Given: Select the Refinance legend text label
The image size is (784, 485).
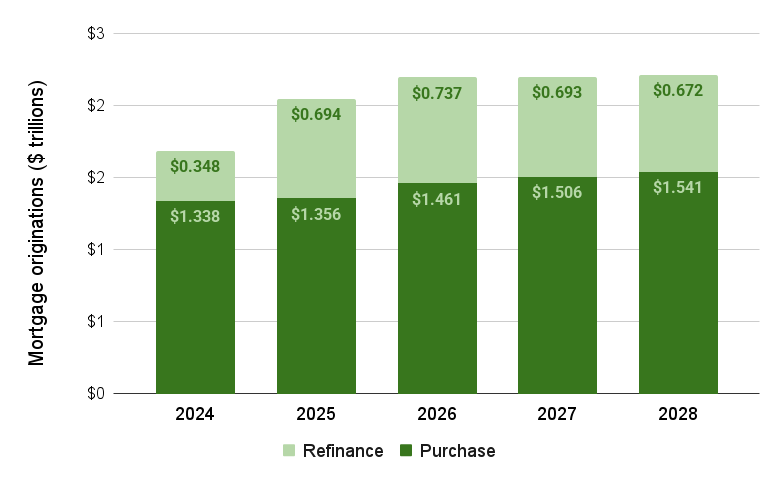Looking at the screenshot, I should (x=343, y=451).
